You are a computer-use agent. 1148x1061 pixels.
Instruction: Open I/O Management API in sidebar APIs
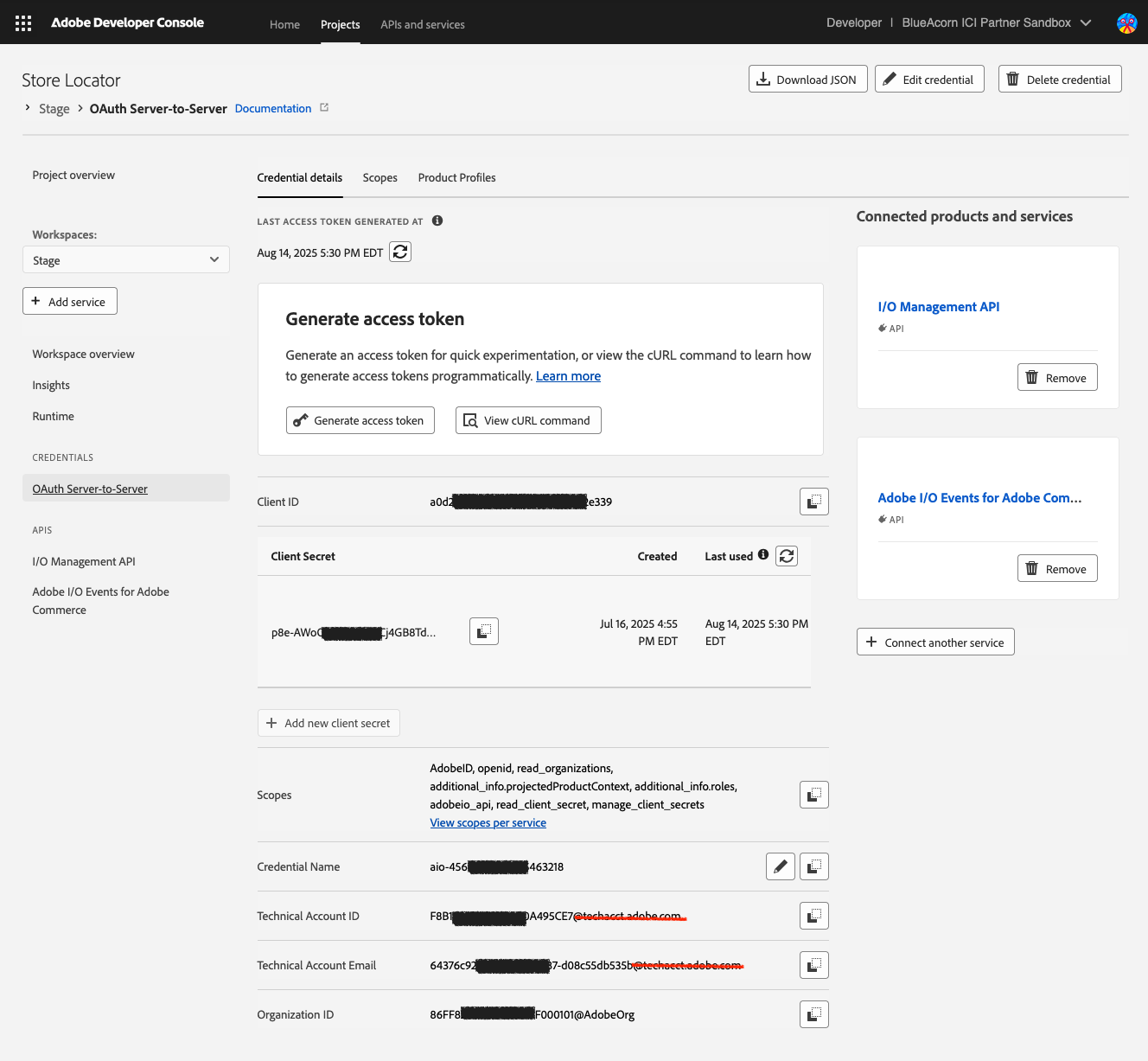point(84,561)
